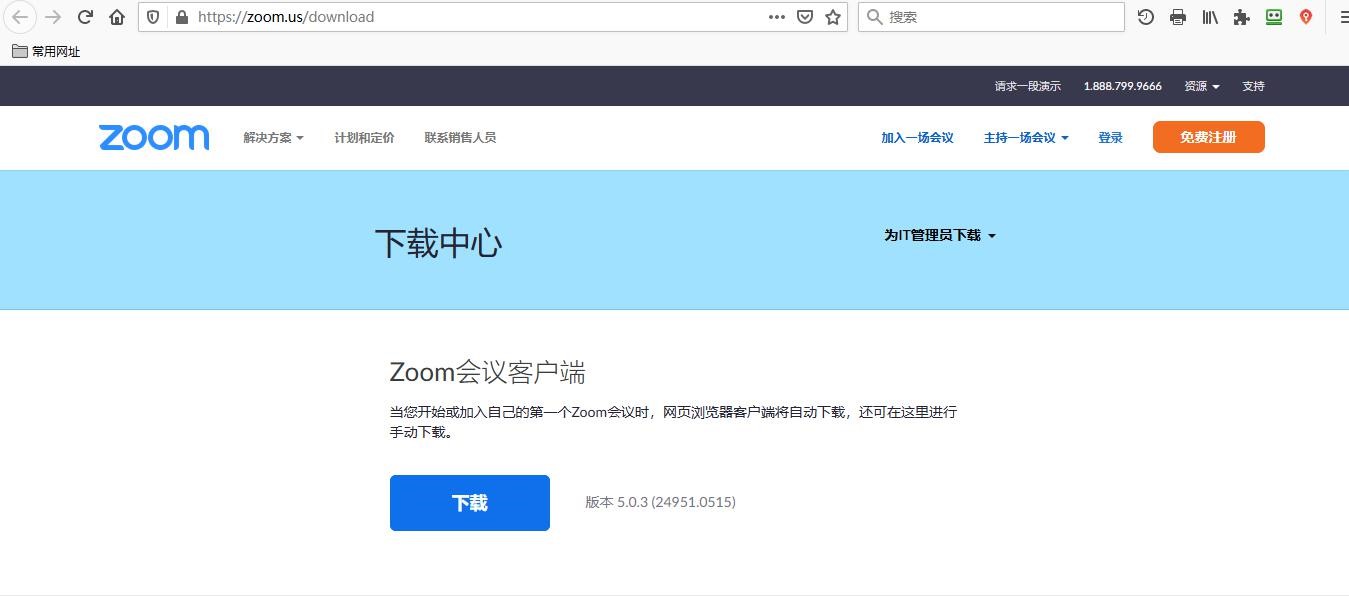Open 联系销售人员 nav item

(460, 138)
